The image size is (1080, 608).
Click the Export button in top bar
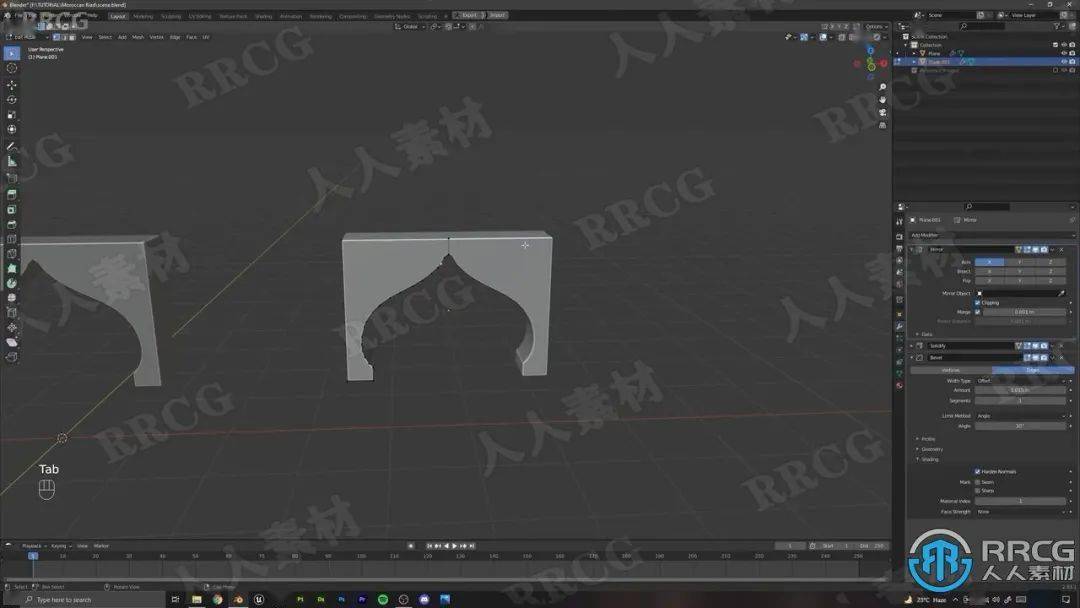point(469,15)
